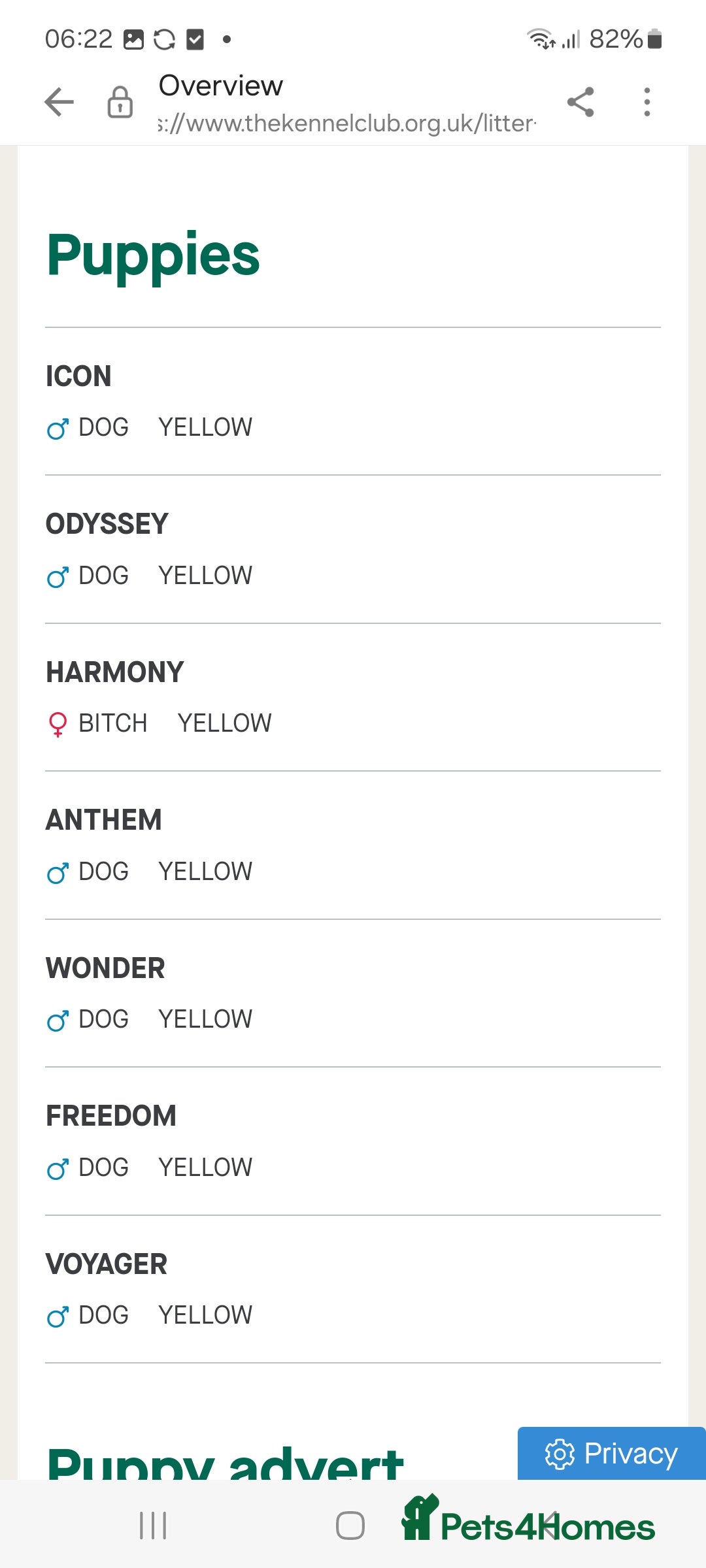
Task: Tap the browser back arrow
Action: click(x=59, y=102)
